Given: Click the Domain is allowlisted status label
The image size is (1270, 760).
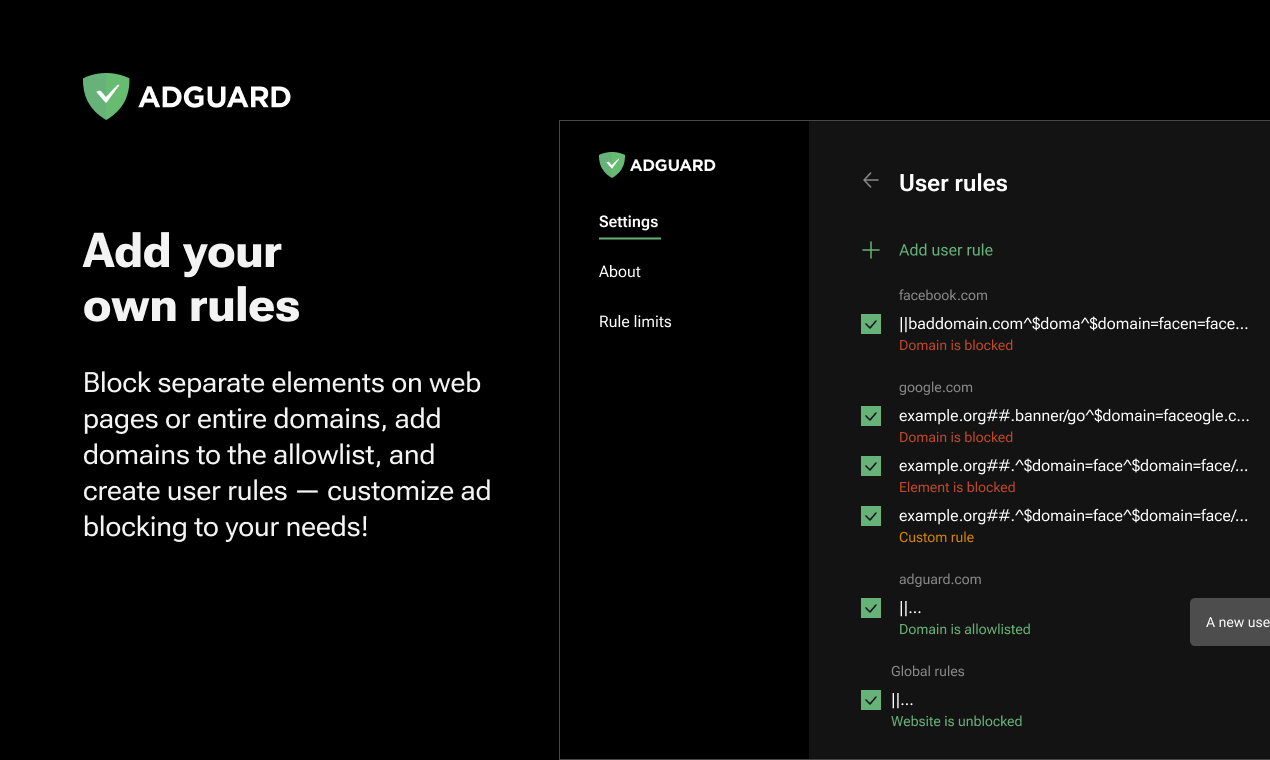Looking at the screenshot, I should 964,629.
